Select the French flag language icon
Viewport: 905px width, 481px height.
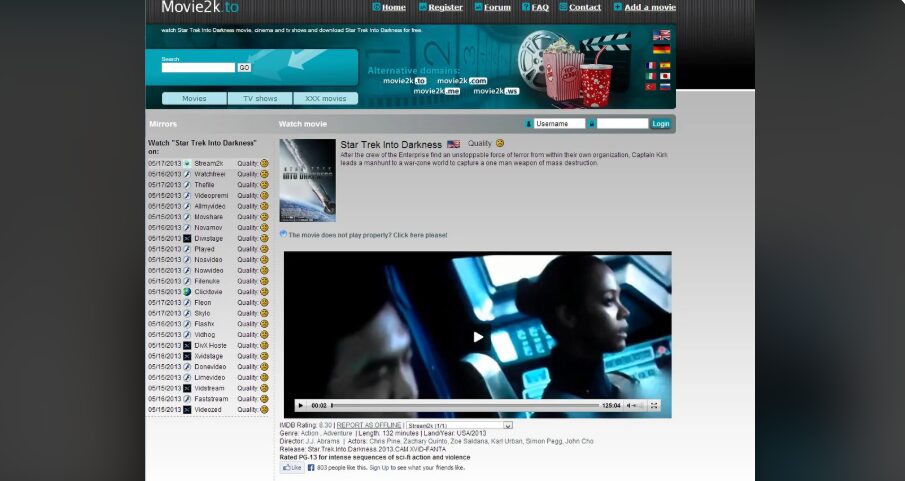[x=651, y=66]
